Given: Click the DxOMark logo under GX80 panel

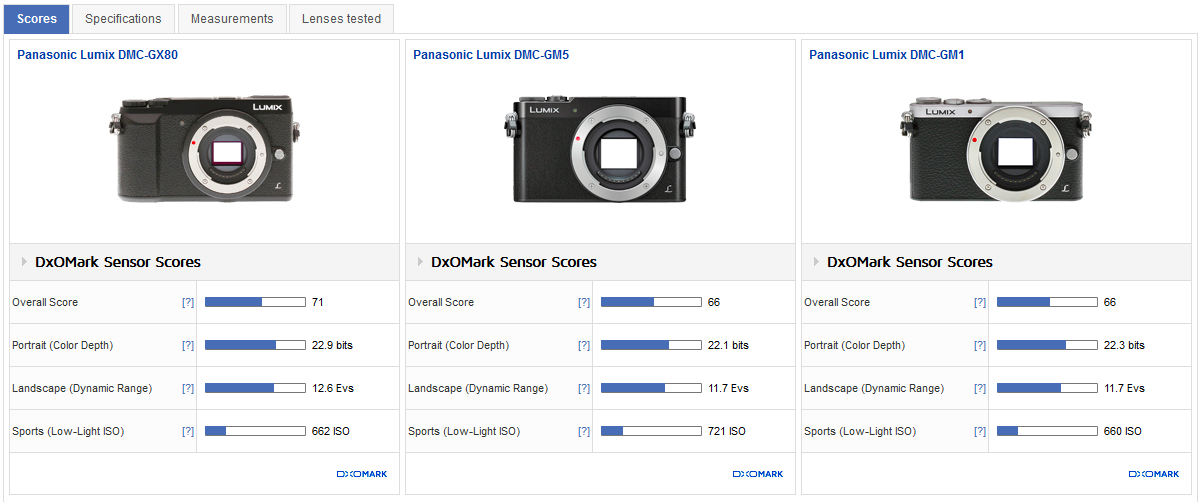Looking at the screenshot, I should (x=362, y=474).
